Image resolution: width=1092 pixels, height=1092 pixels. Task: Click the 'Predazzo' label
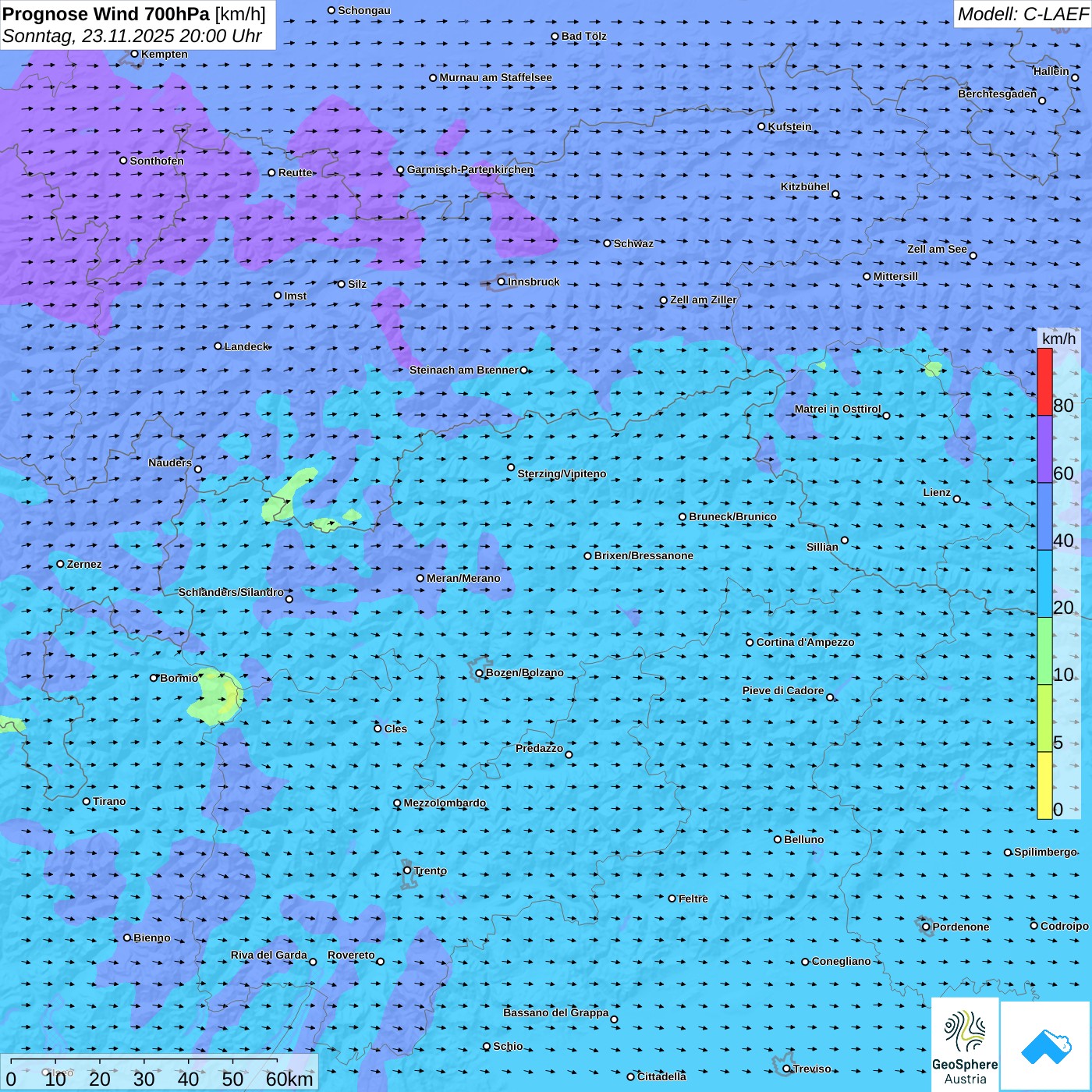[539, 748]
